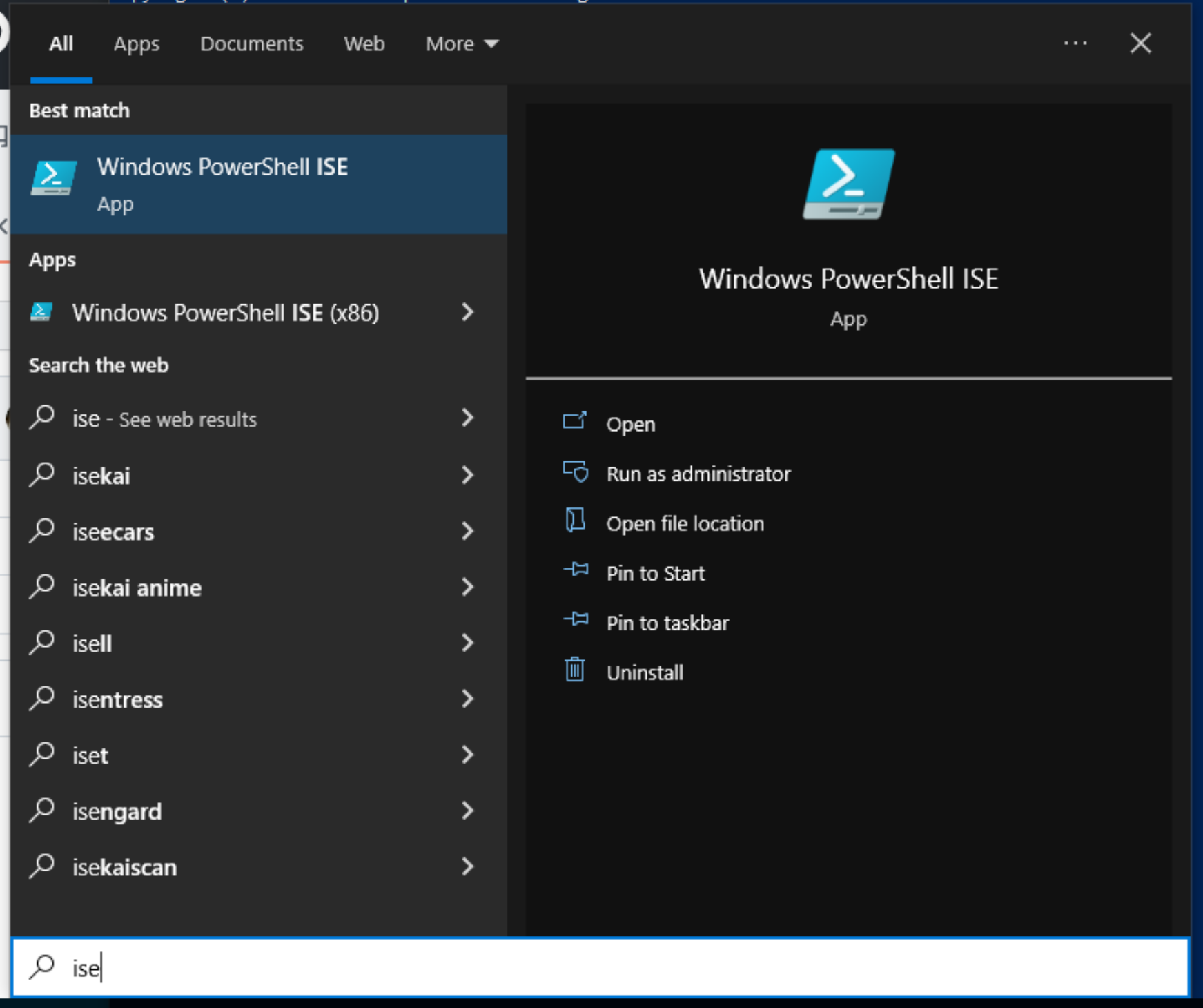The width and height of the screenshot is (1203, 1008).
Task: Switch to the Apps tab
Action: coord(136,44)
